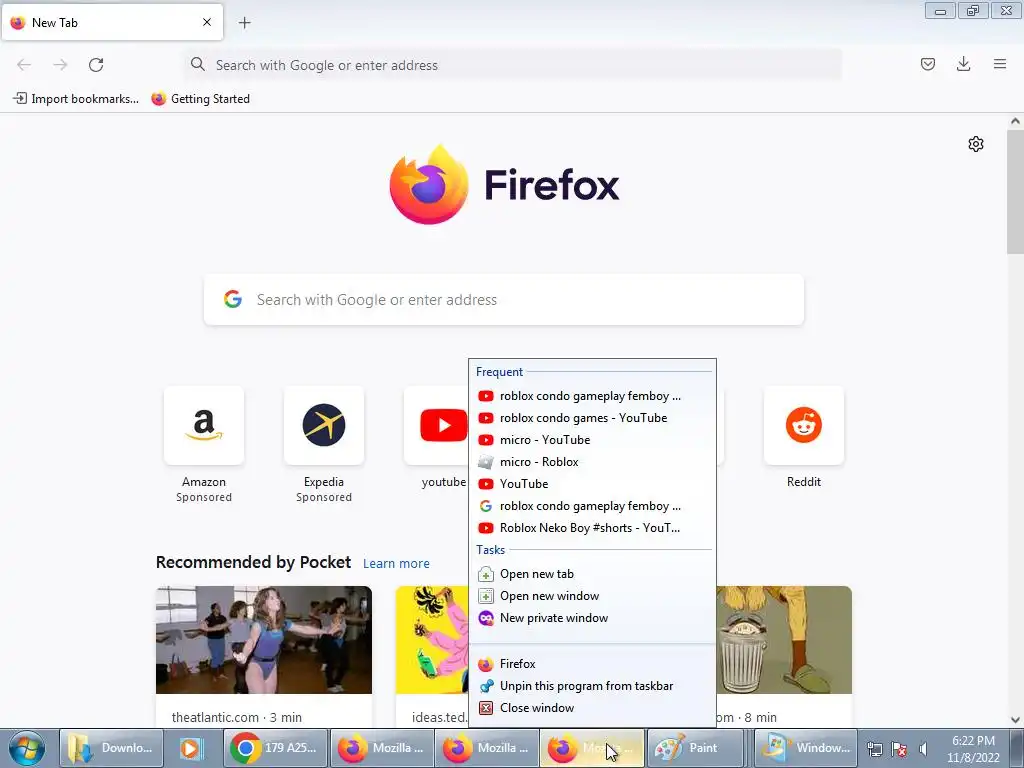Click the page scrollbar up arrow

point(1016,121)
